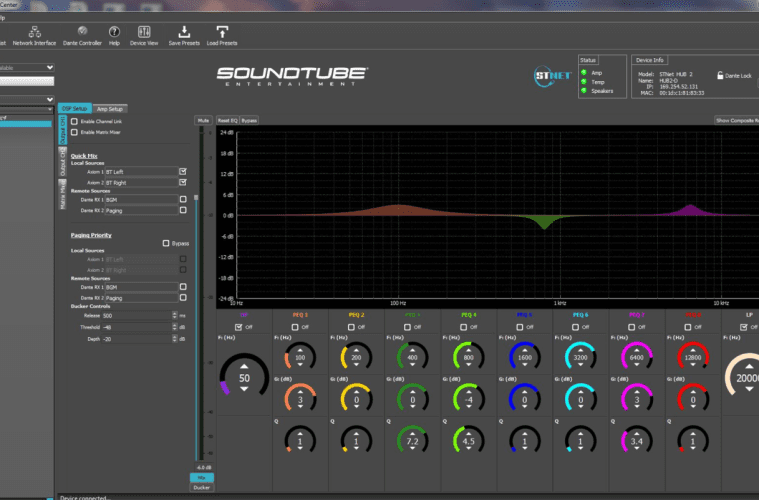
Task: Click the PEQ 6 frequency knob showing 3200
Action: (x=580, y=357)
